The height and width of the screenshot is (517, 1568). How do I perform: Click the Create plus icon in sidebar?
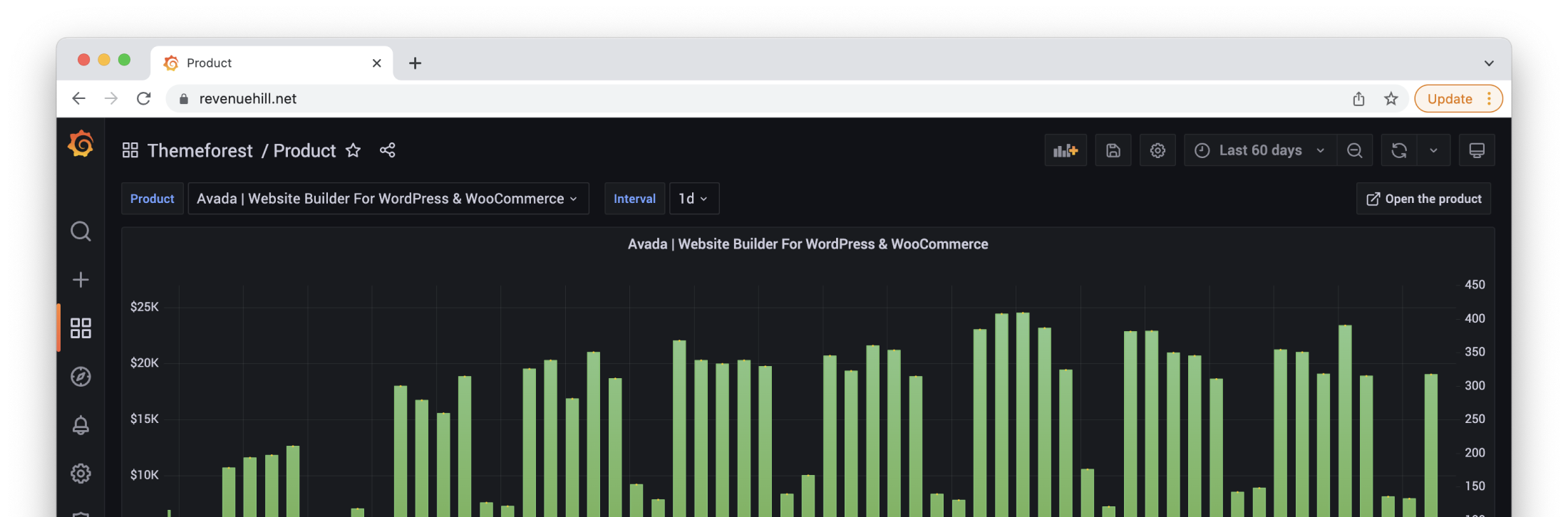tap(81, 280)
